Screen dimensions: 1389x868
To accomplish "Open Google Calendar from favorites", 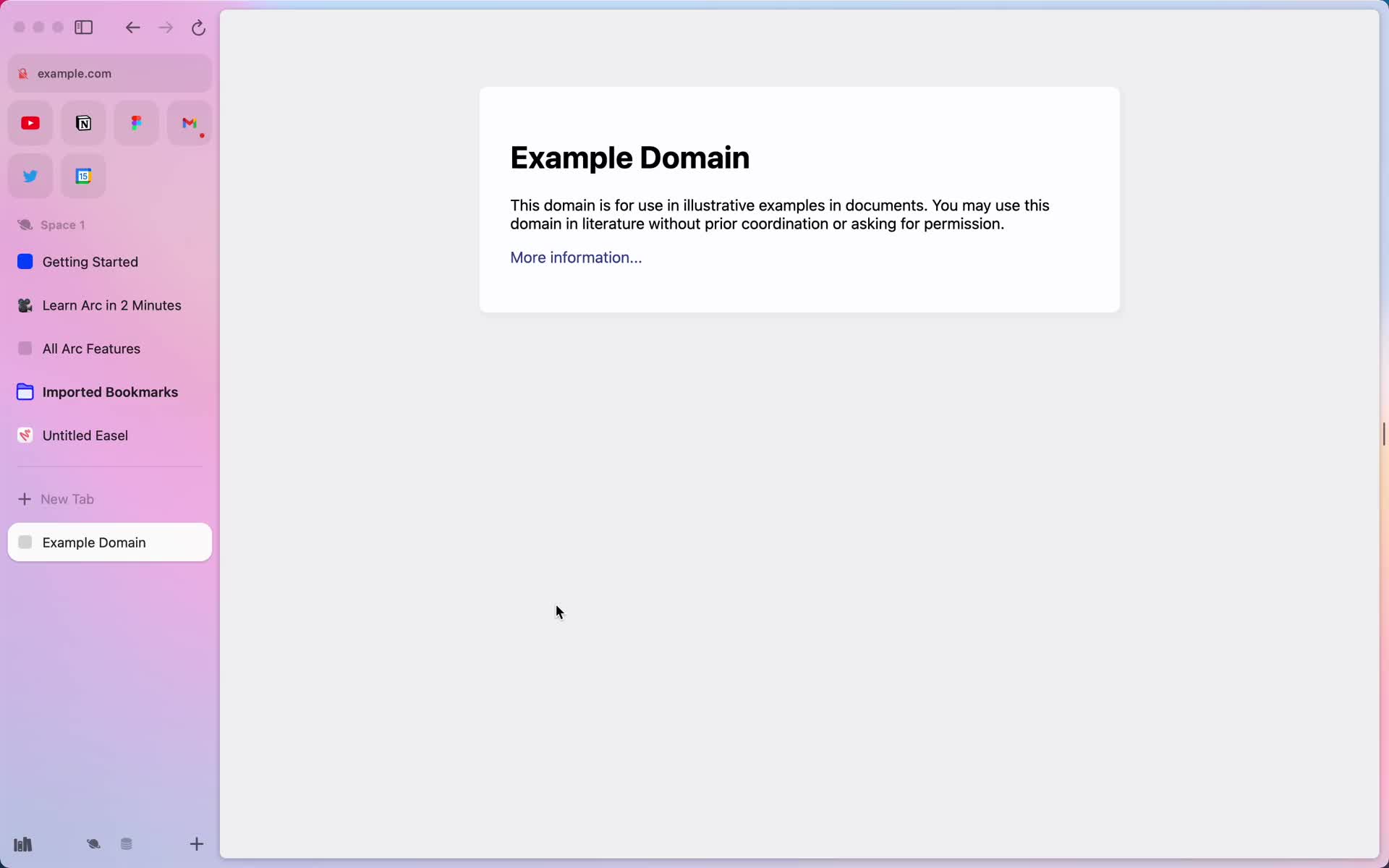I will coord(83,176).
